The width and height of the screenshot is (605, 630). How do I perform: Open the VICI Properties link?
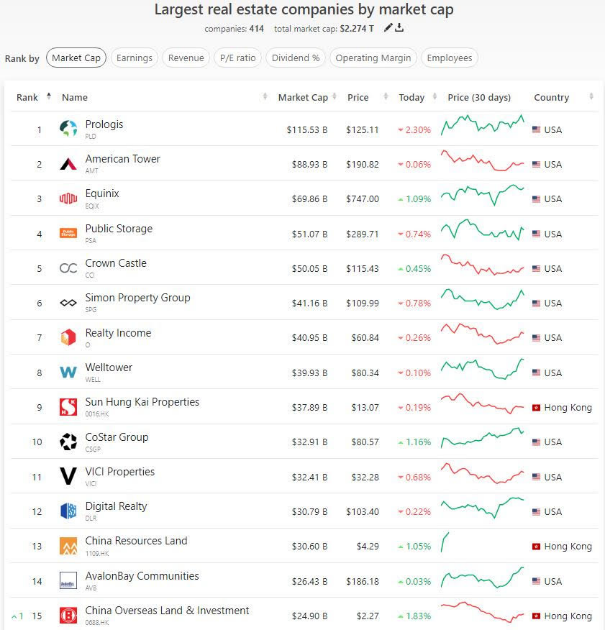[x=120, y=472]
